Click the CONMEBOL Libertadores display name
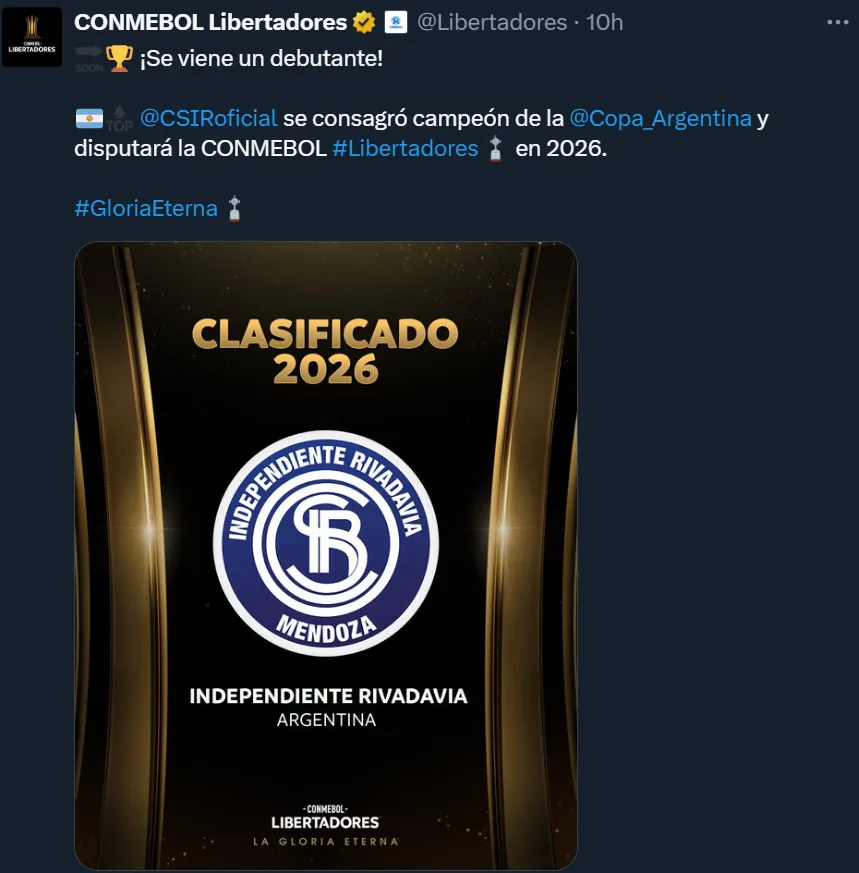 point(210,23)
